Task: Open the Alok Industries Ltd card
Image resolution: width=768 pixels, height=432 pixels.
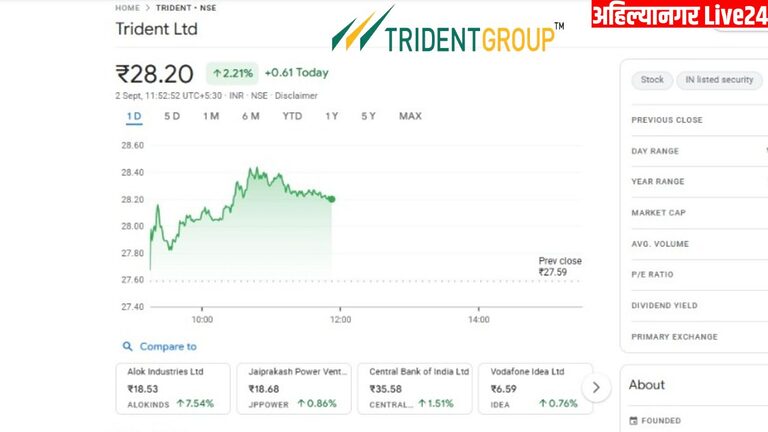Action: click(x=173, y=388)
